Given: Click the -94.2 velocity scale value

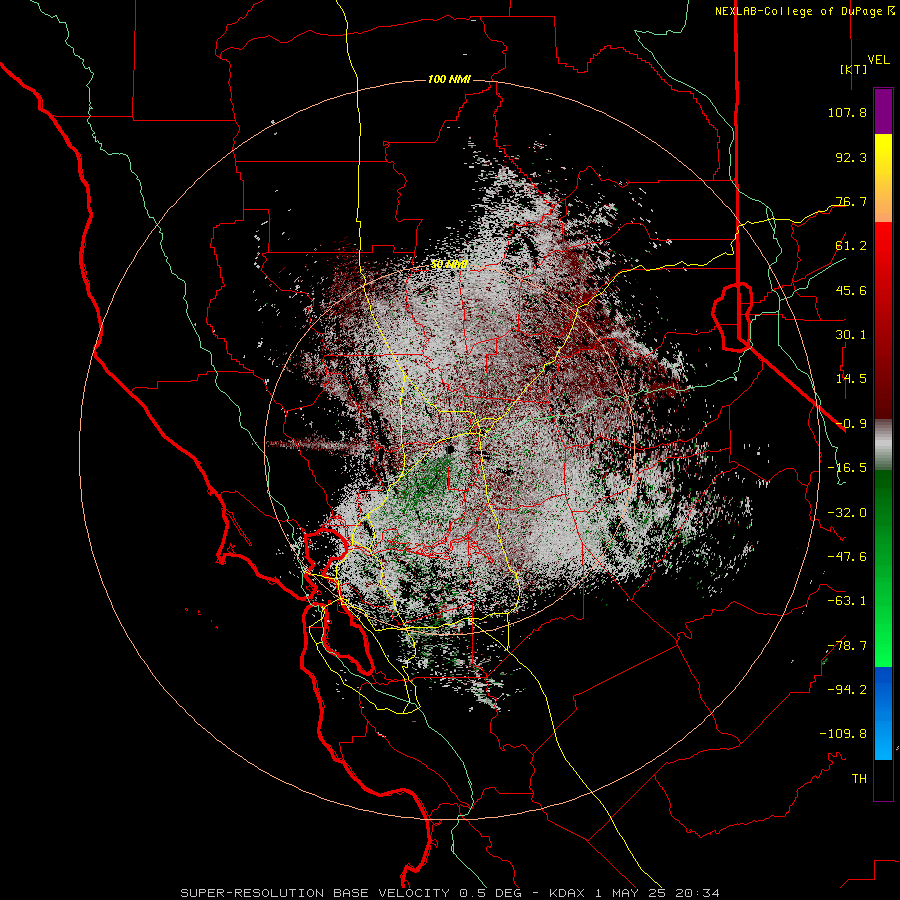Looking at the screenshot, I should (847, 690).
